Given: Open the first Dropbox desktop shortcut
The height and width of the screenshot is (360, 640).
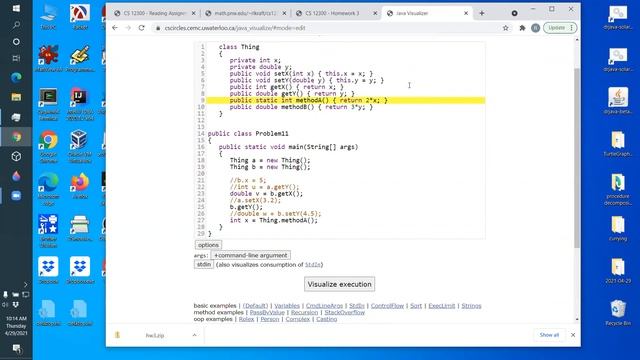Looking at the screenshot, I should coord(49,270).
